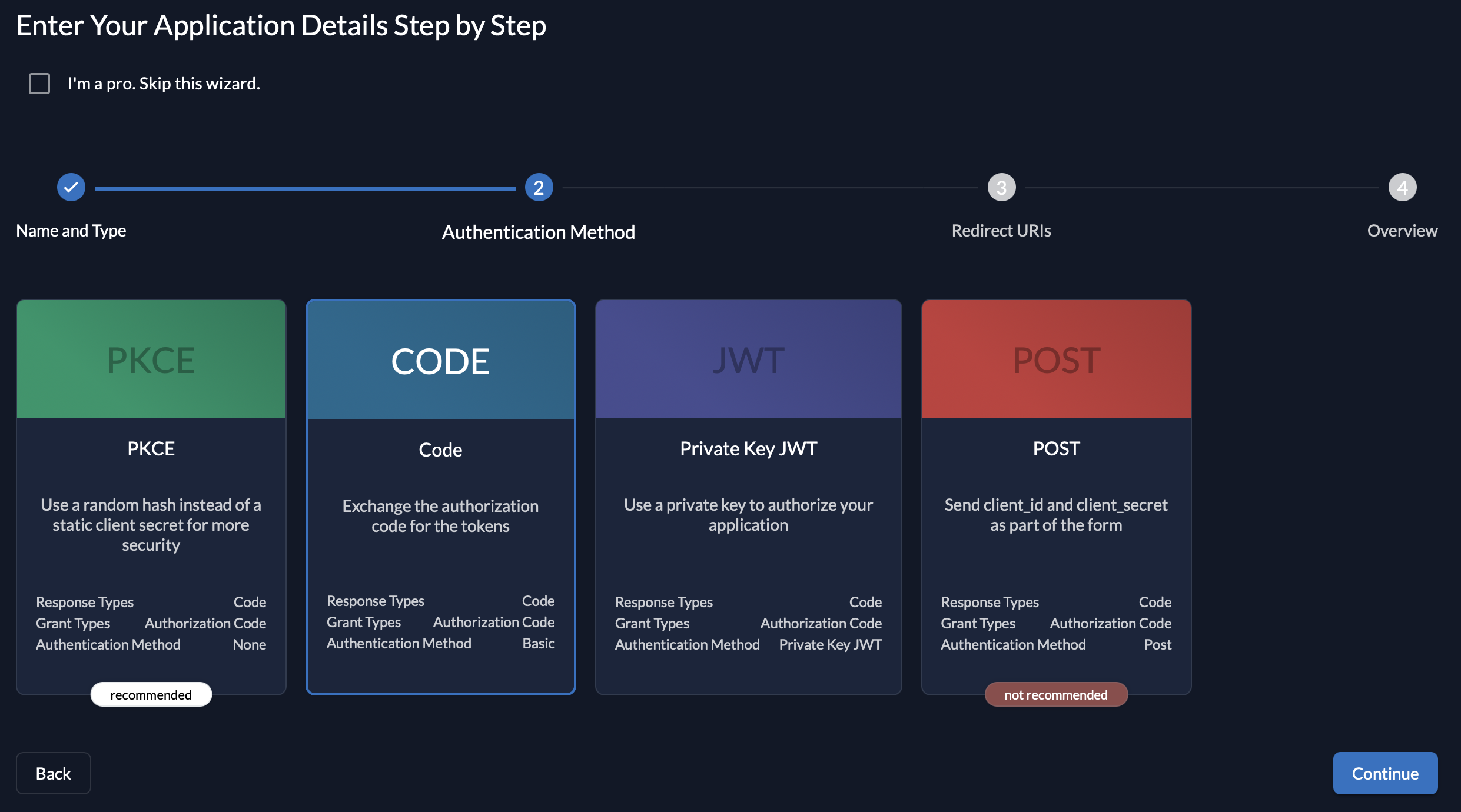Select the green PKCE card banner

(x=151, y=360)
